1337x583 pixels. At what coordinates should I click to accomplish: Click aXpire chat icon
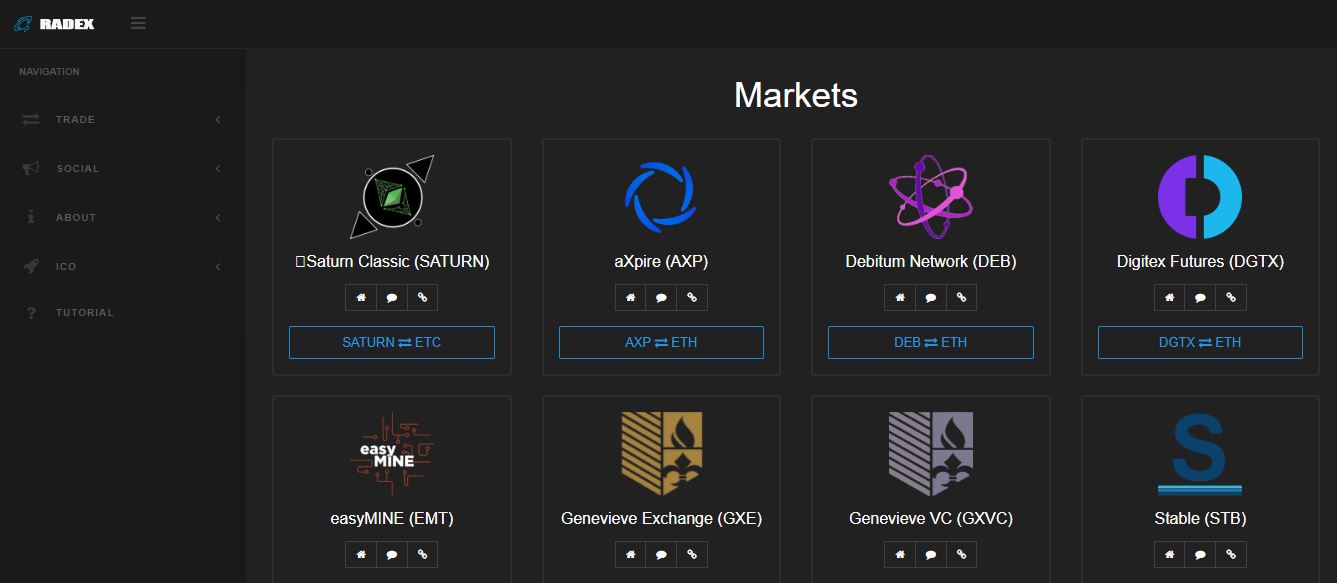click(661, 297)
